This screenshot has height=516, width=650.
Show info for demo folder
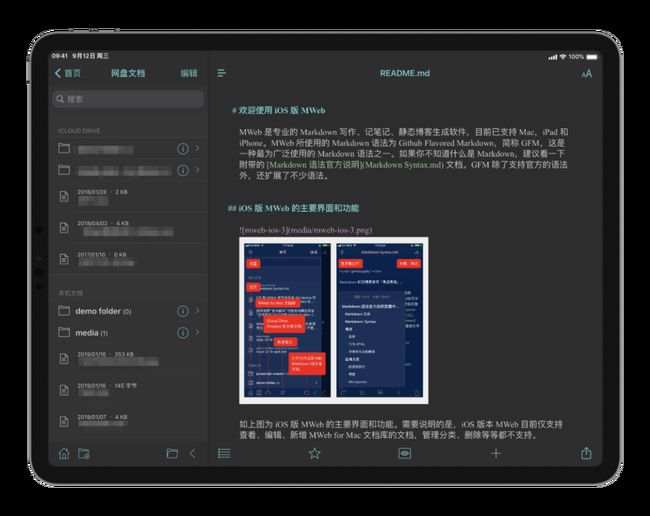[183, 311]
